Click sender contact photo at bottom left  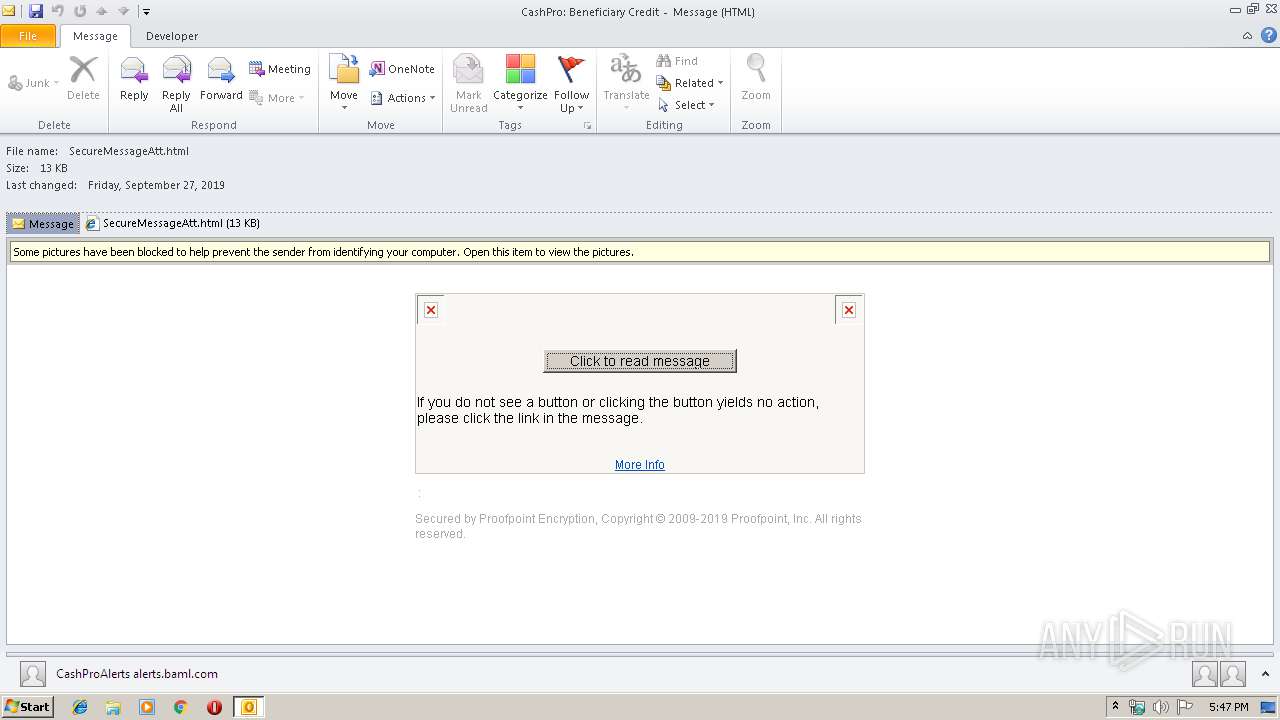coord(33,674)
